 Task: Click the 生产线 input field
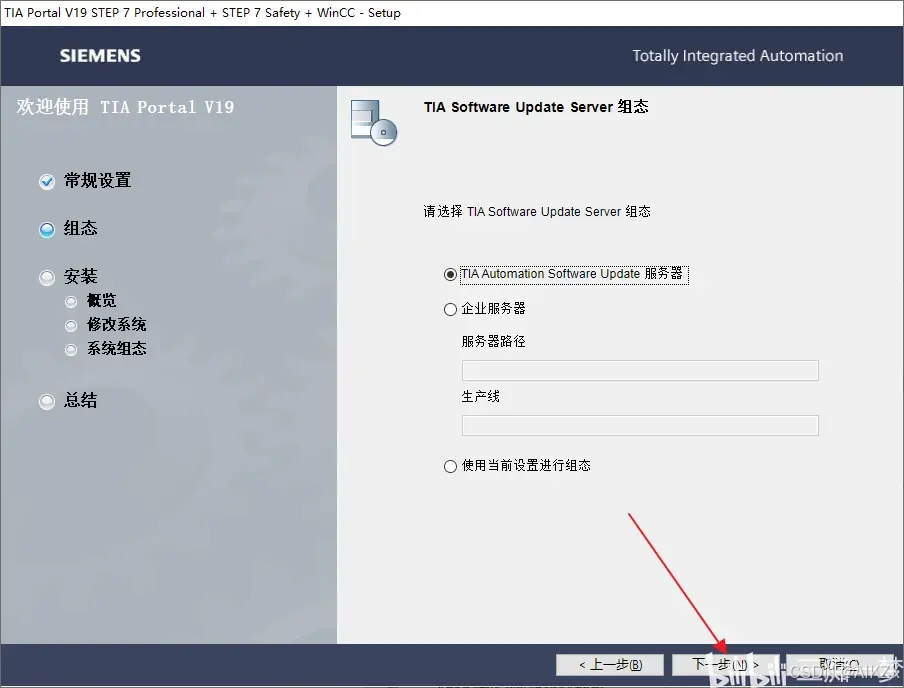[640, 426]
